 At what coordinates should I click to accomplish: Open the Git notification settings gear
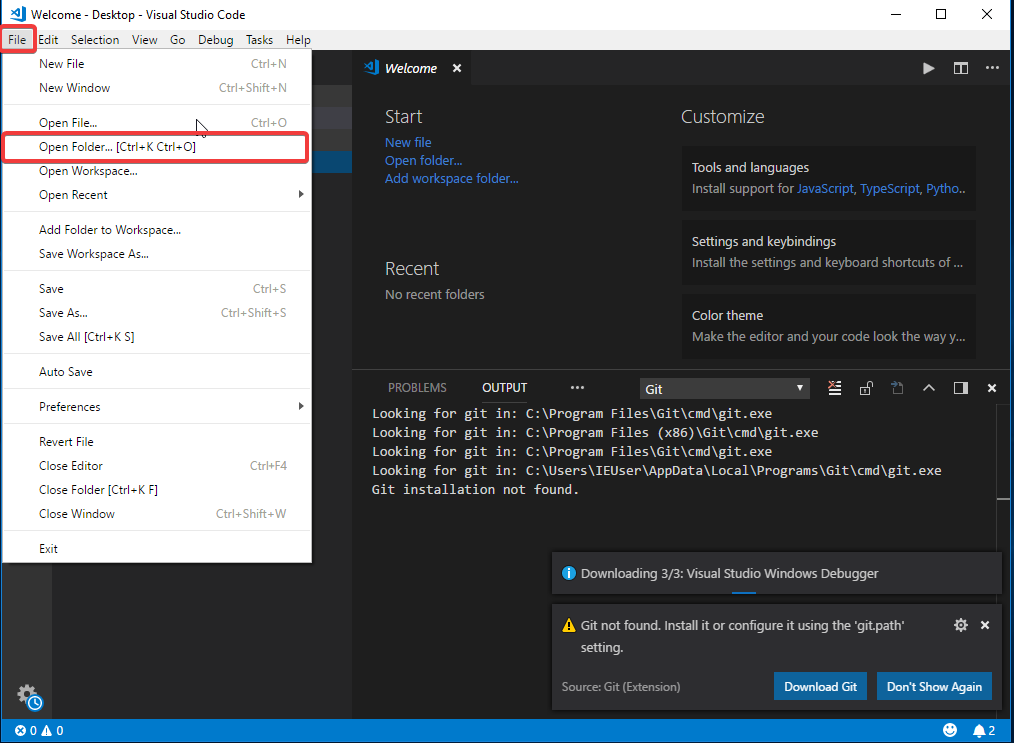click(960, 625)
